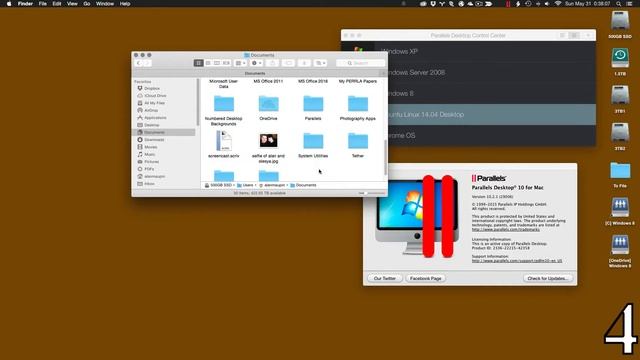Select the 500GB SSD desktop drive
Image resolution: width=640 pixels, height=360 pixels.
click(x=620, y=20)
